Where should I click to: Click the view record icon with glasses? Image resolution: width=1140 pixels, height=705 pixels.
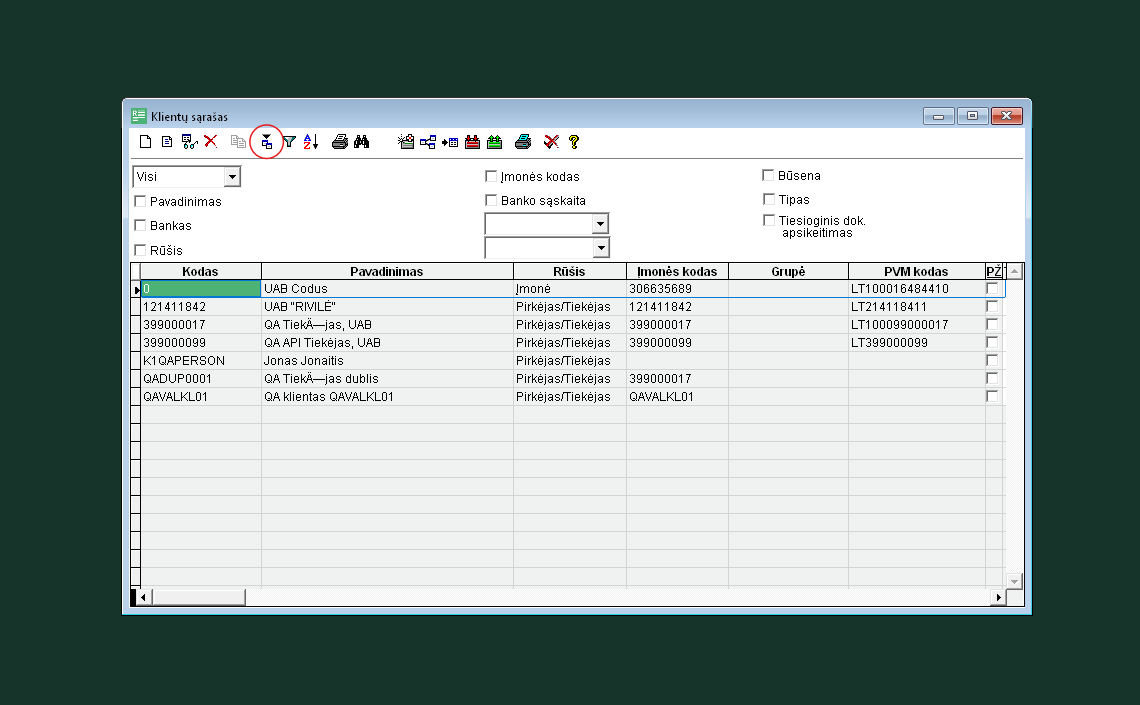pos(189,142)
